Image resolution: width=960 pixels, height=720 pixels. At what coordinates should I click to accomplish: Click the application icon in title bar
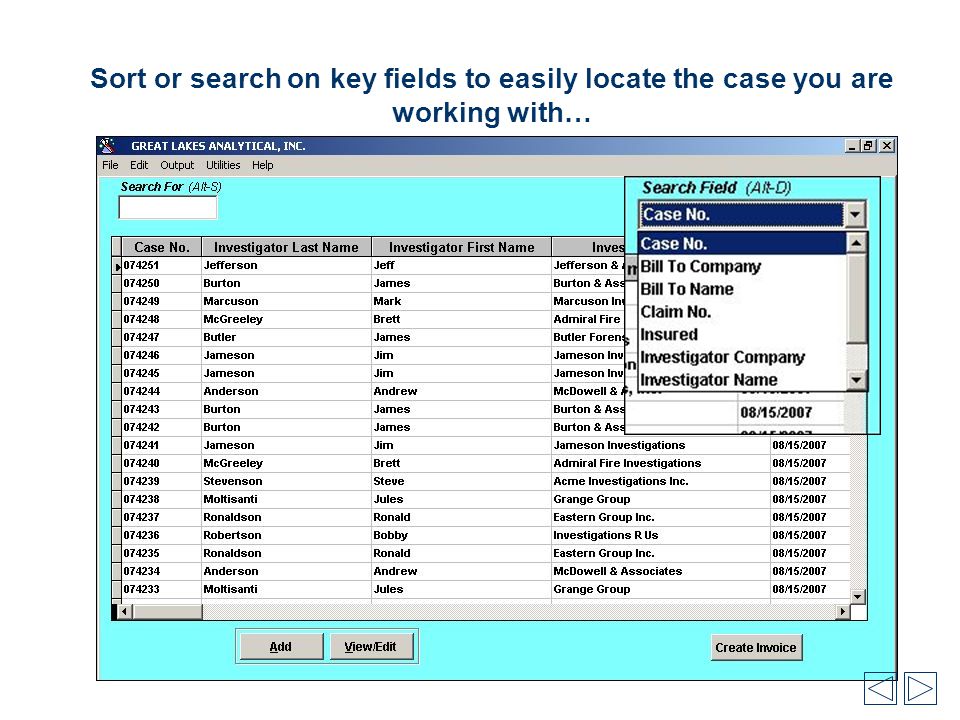point(108,146)
